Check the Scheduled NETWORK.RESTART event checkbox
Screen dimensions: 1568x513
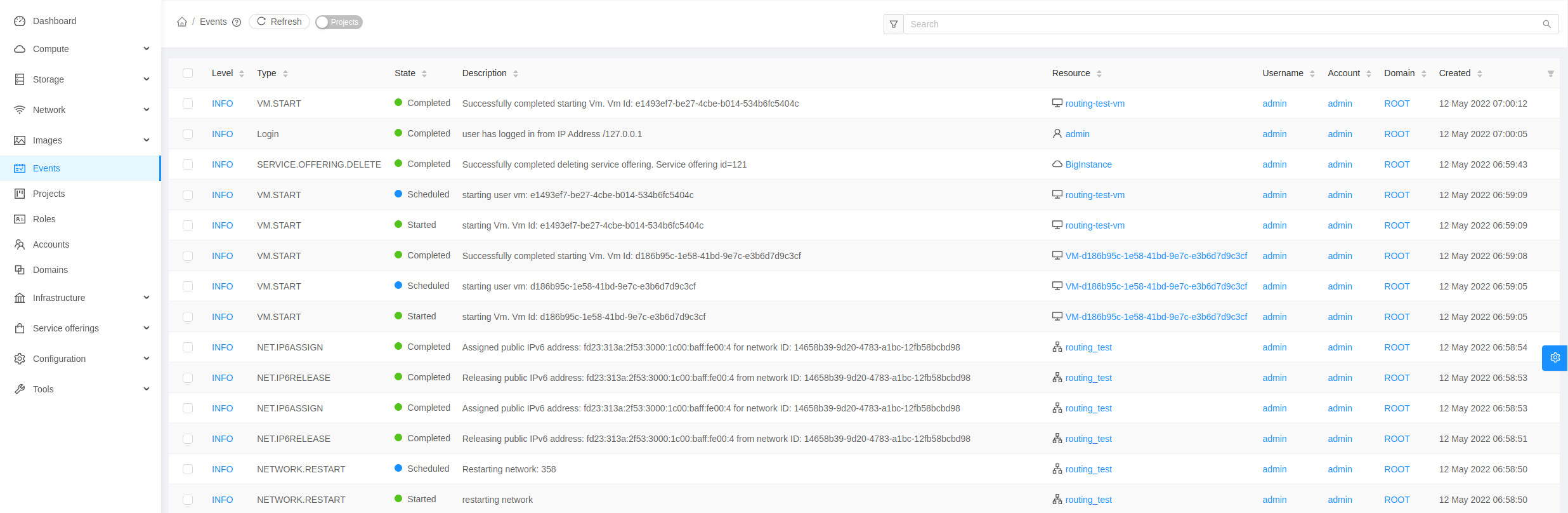pyautogui.click(x=188, y=469)
